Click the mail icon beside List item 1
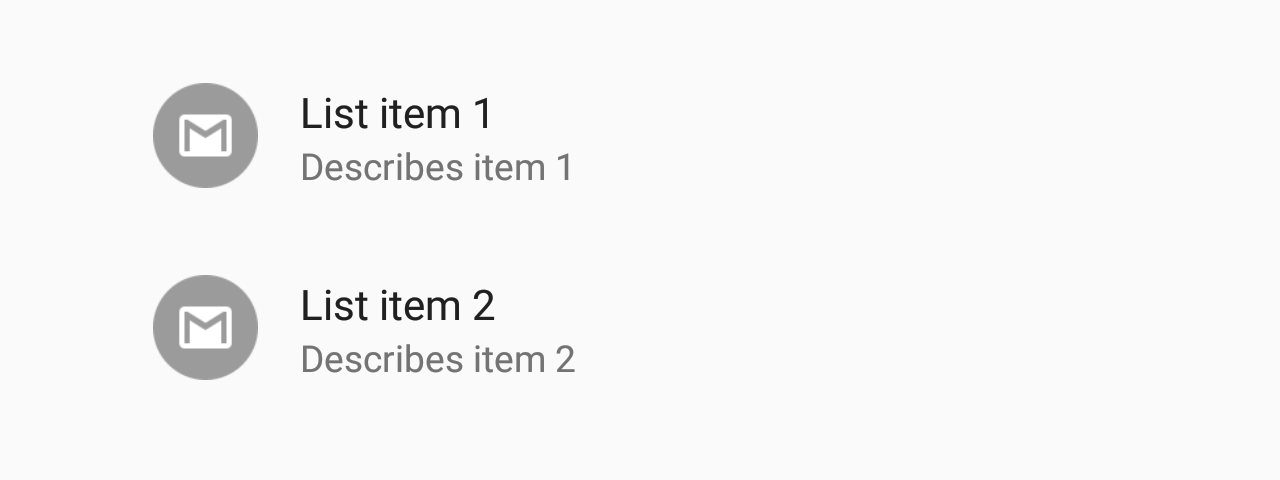 (205, 135)
